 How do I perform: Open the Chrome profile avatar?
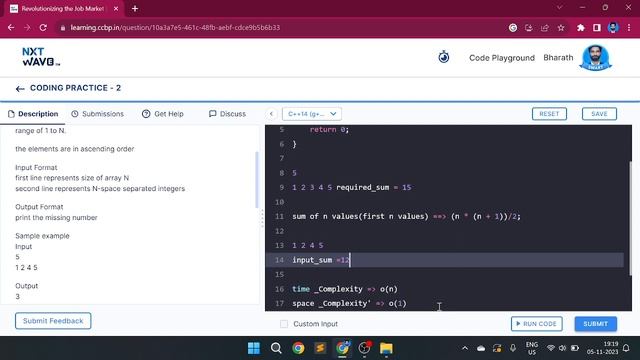pyautogui.click(x=613, y=28)
